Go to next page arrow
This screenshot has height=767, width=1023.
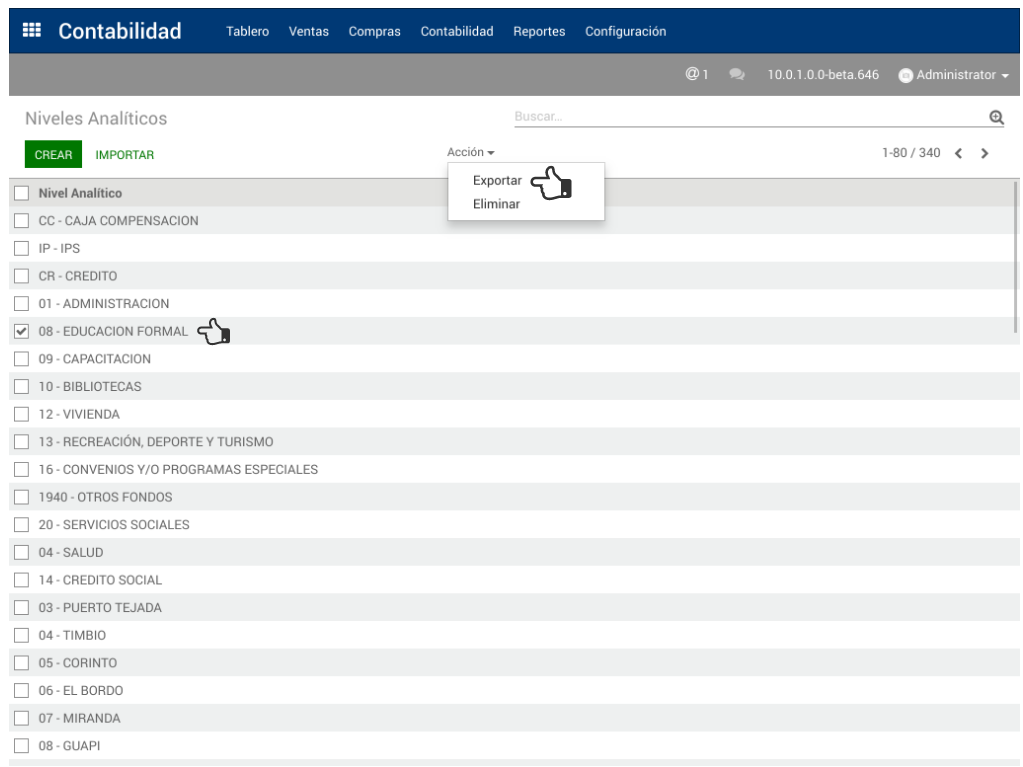985,154
